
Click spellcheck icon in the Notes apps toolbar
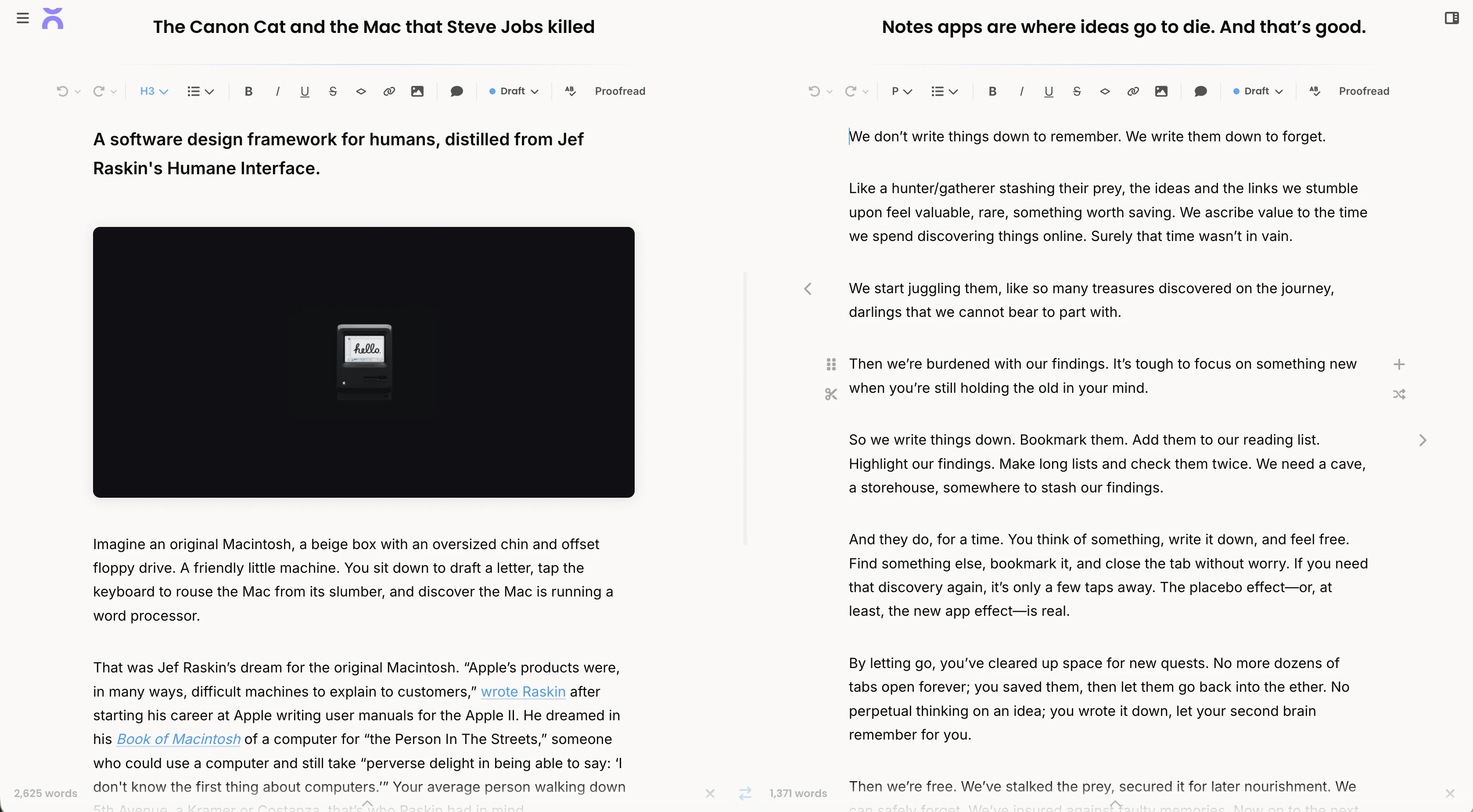click(1314, 91)
